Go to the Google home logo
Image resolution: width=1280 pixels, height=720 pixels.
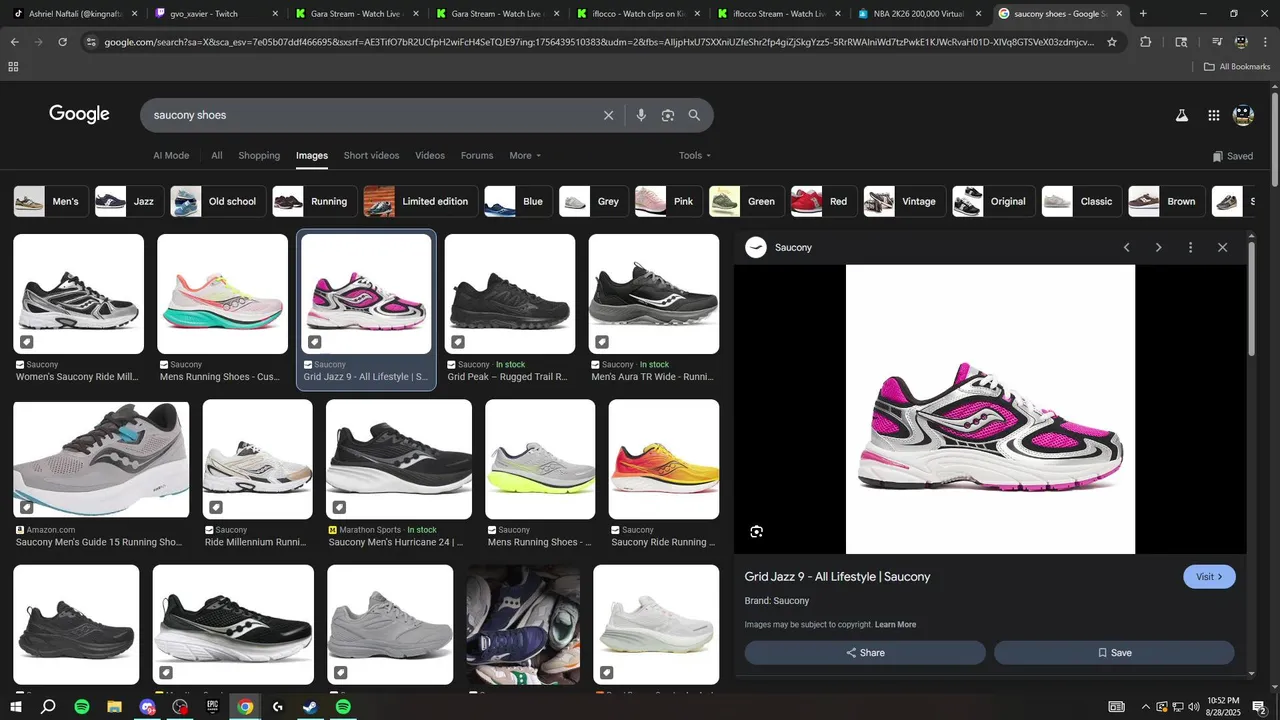click(79, 114)
